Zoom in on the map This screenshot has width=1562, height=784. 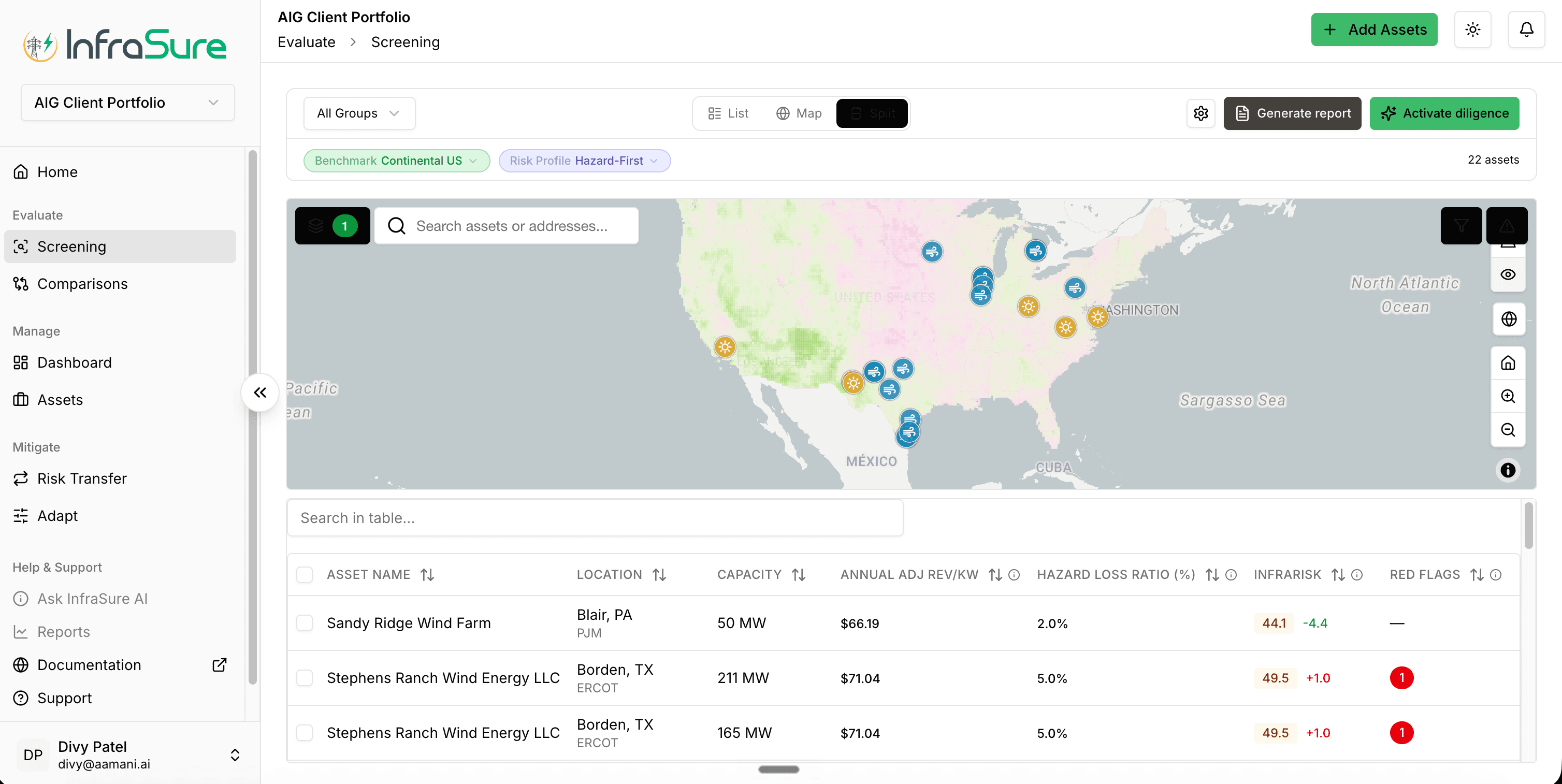pos(1508,397)
